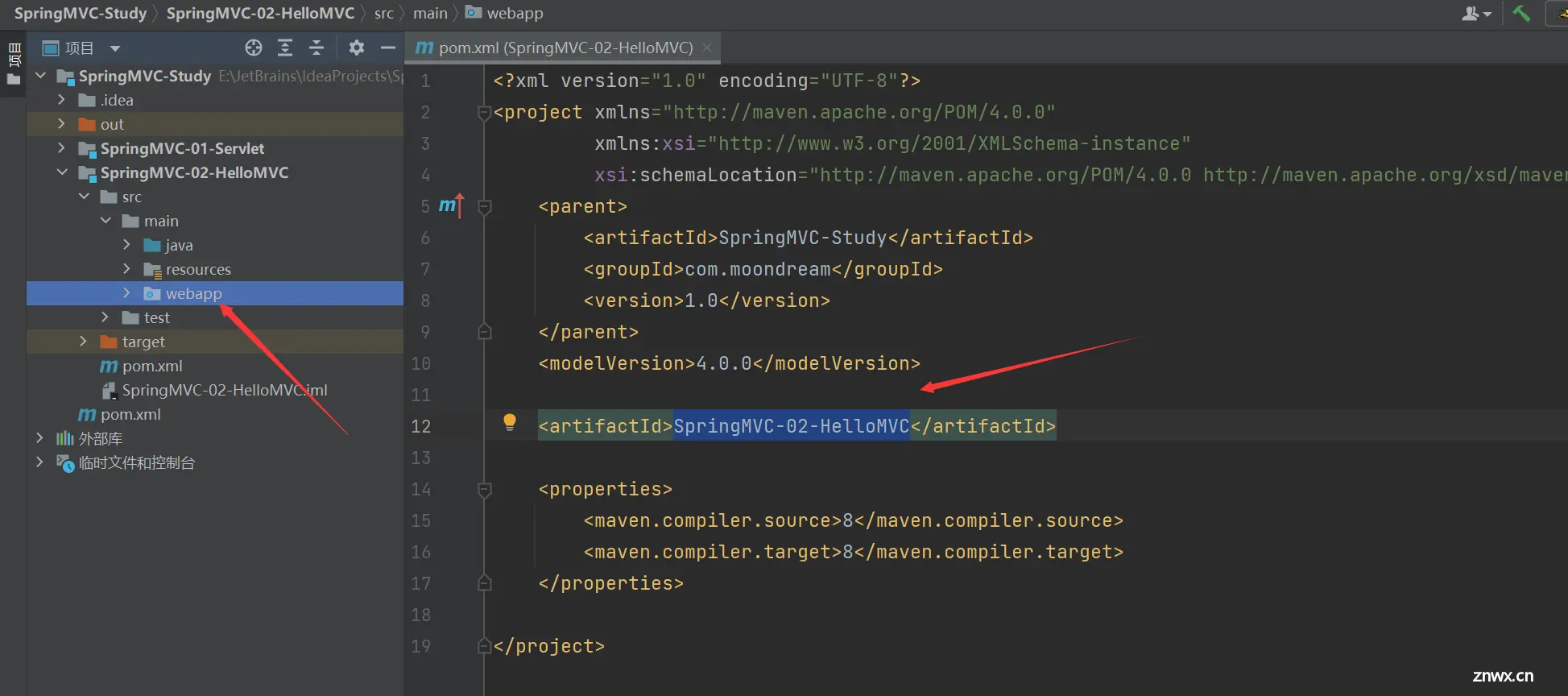Click the maven.compiler.target line
This screenshot has width=1568, height=696.
tap(853, 551)
